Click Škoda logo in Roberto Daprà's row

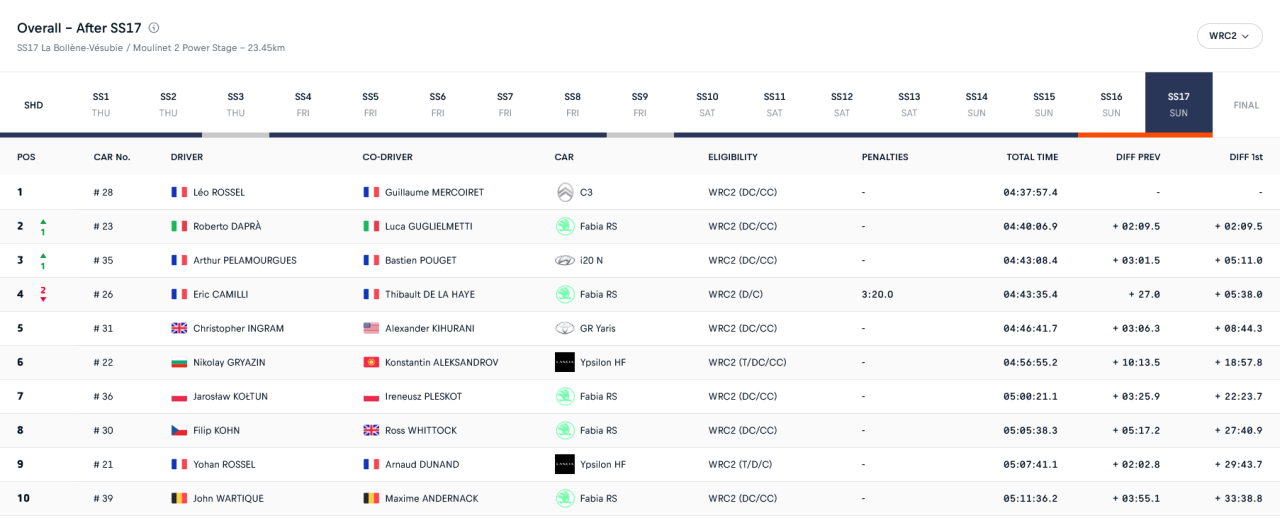click(x=565, y=226)
